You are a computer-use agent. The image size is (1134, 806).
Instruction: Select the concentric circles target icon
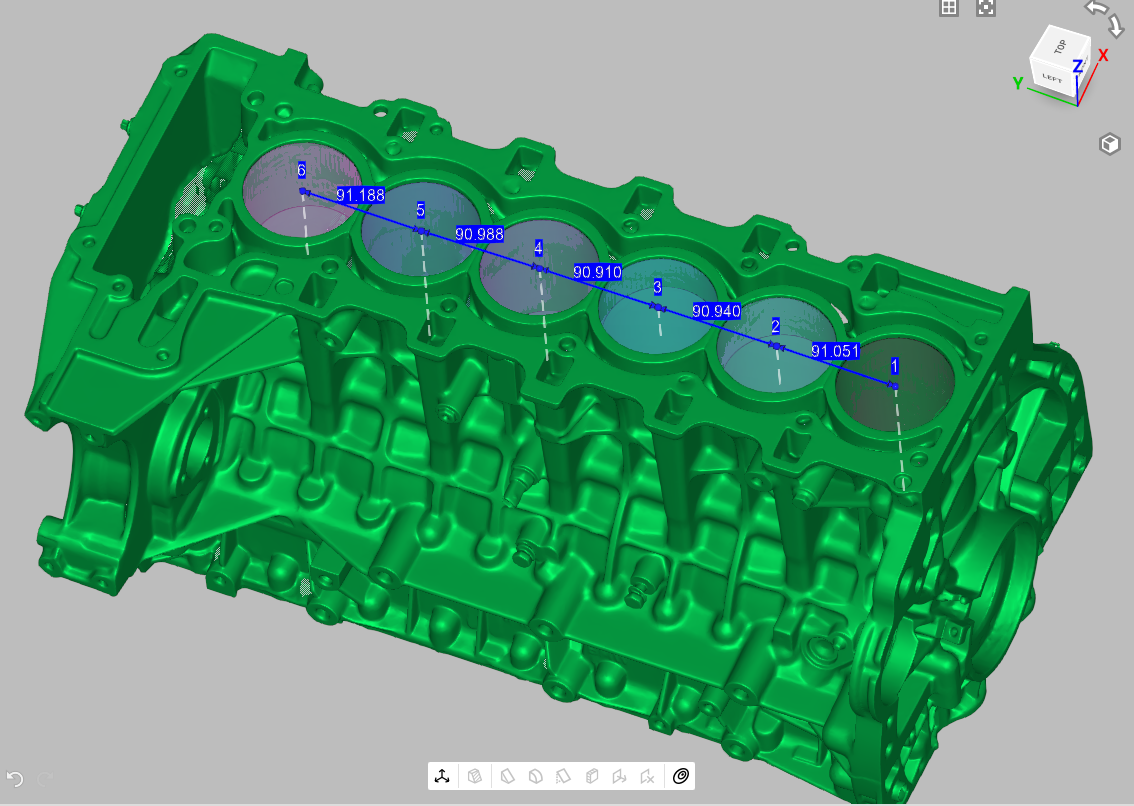click(681, 776)
